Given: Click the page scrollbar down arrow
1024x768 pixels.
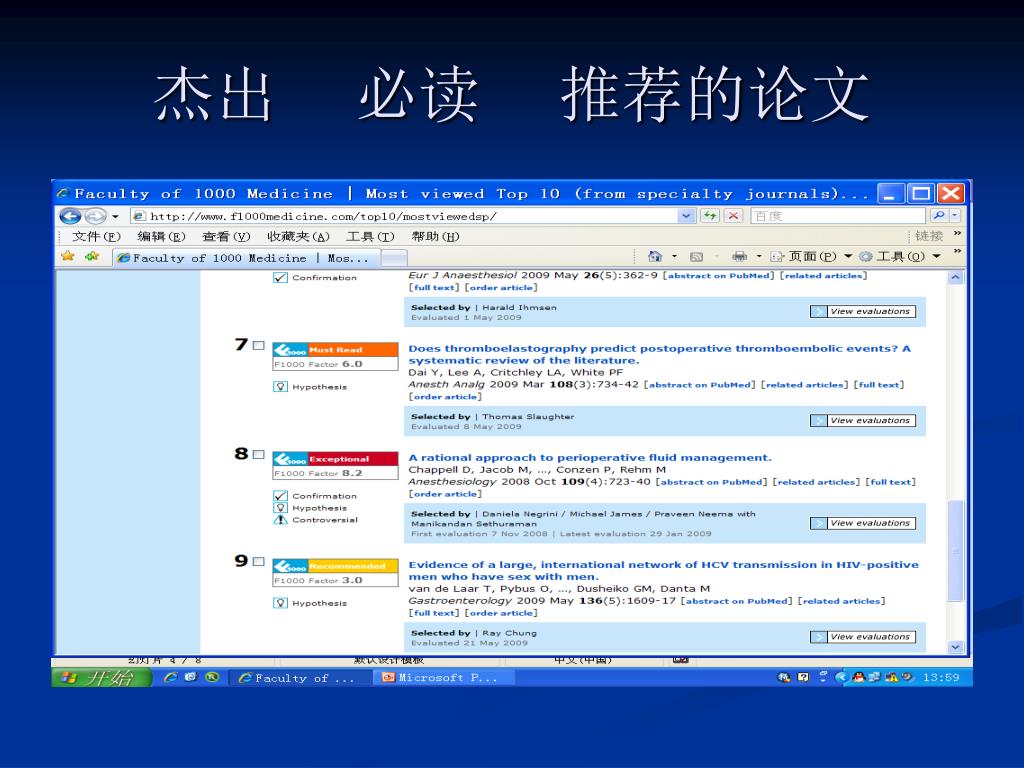Looking at the screenshot, I should pos(955,647).
